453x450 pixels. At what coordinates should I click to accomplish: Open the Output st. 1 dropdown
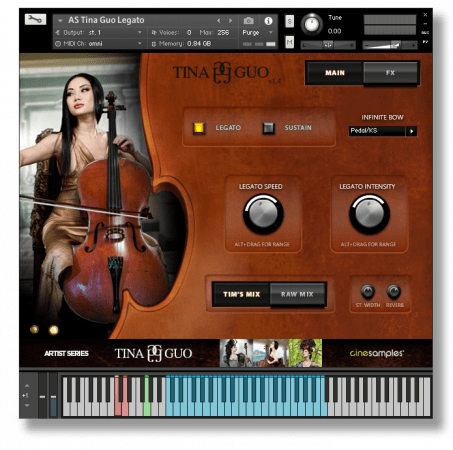pyautogui.click(x=99, y=33)
